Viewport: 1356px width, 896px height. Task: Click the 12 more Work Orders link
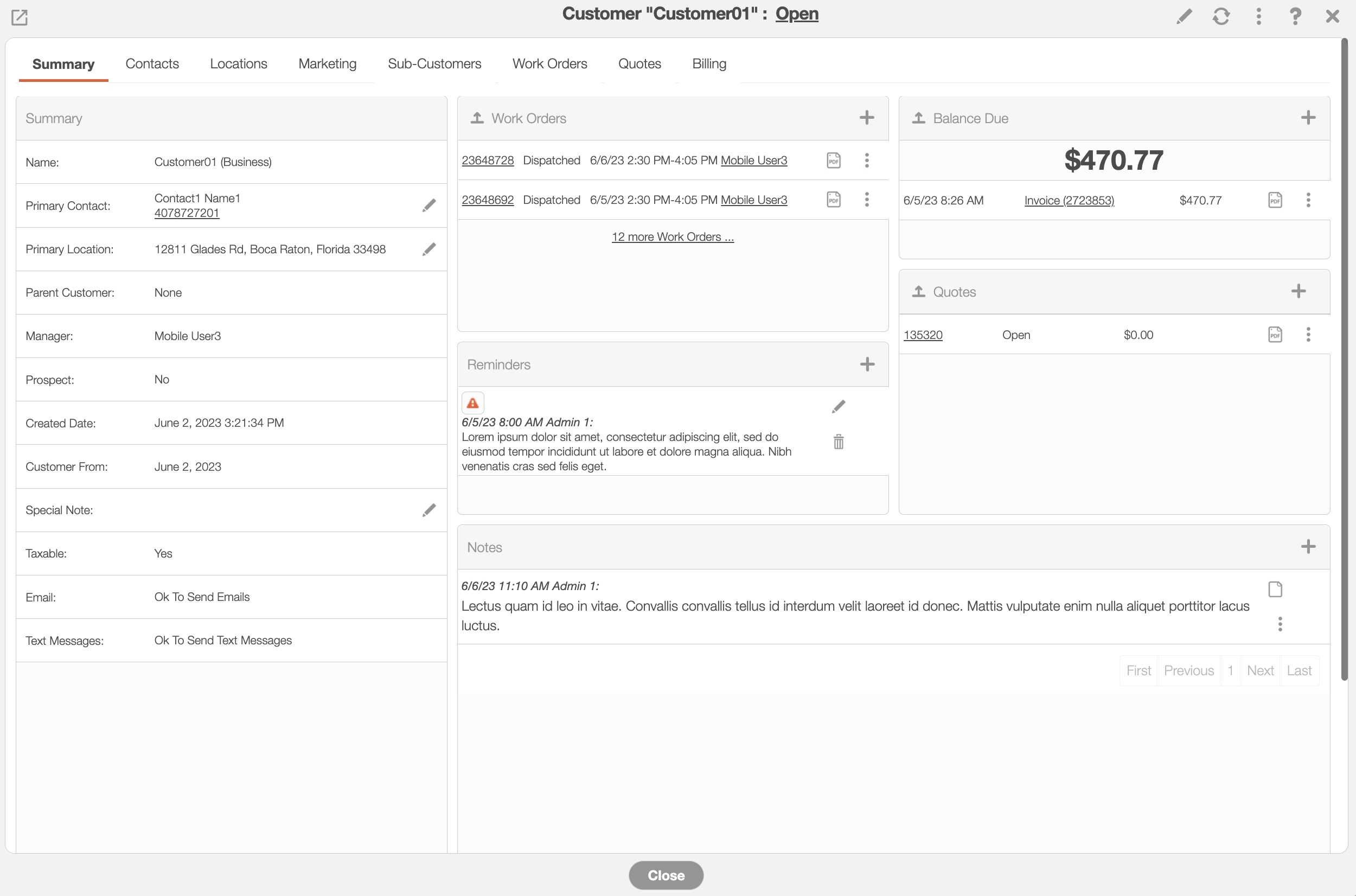point(673,236)
